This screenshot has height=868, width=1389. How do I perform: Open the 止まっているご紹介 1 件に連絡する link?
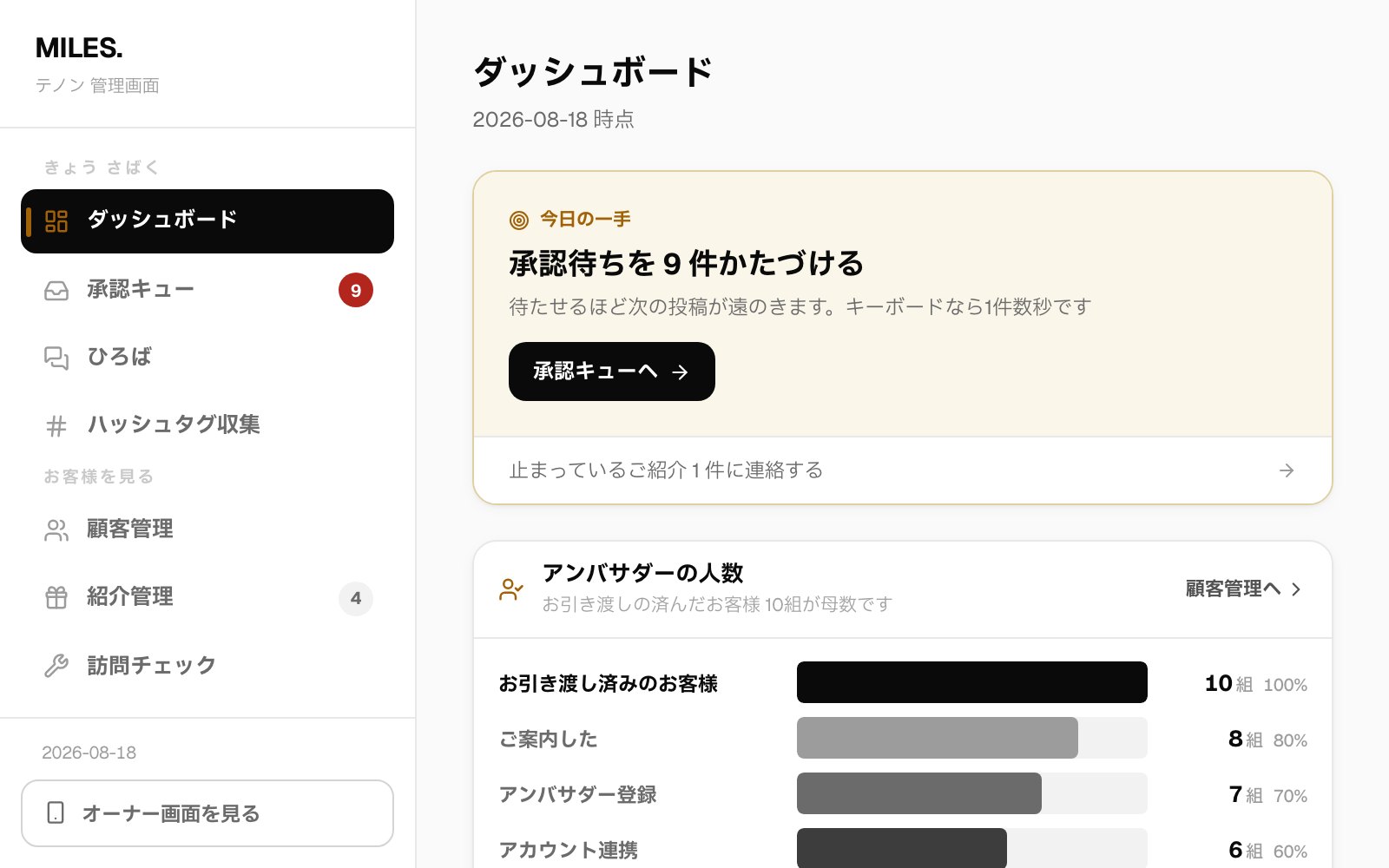[903, 470]
